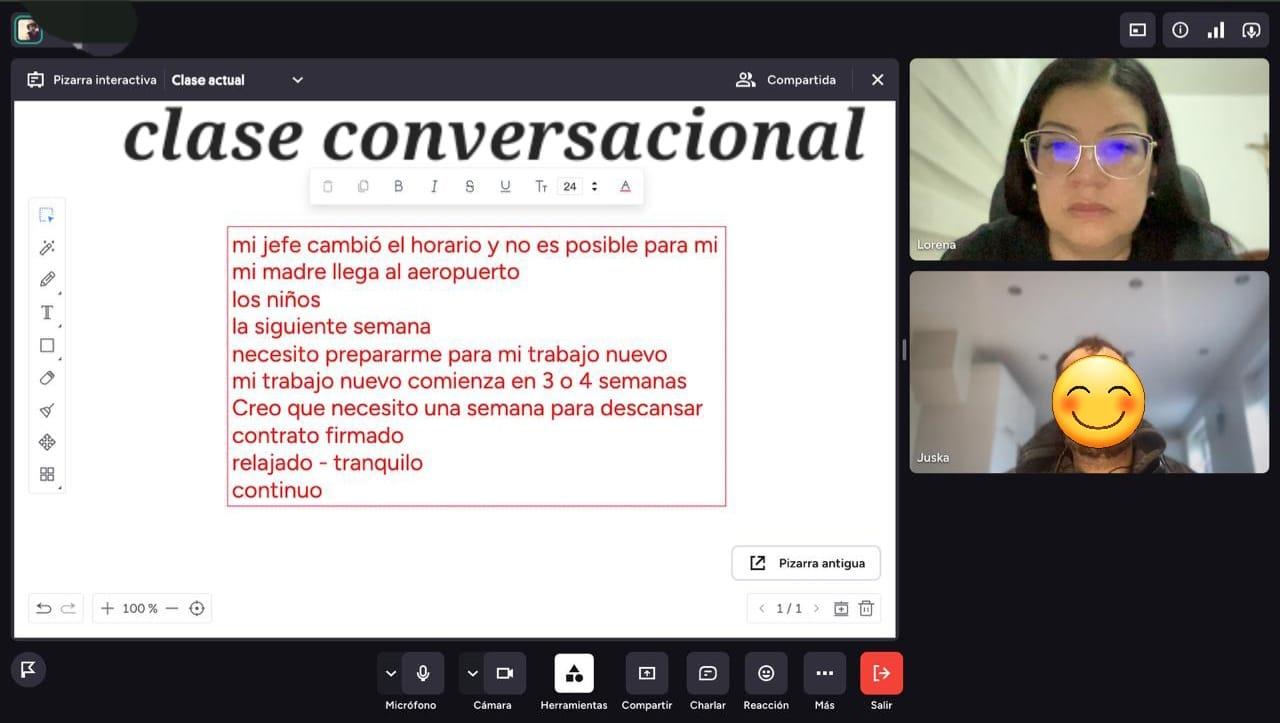1280x723 pixels.
Task: Toggle the Cámara video button
Action: coord(504,673)
